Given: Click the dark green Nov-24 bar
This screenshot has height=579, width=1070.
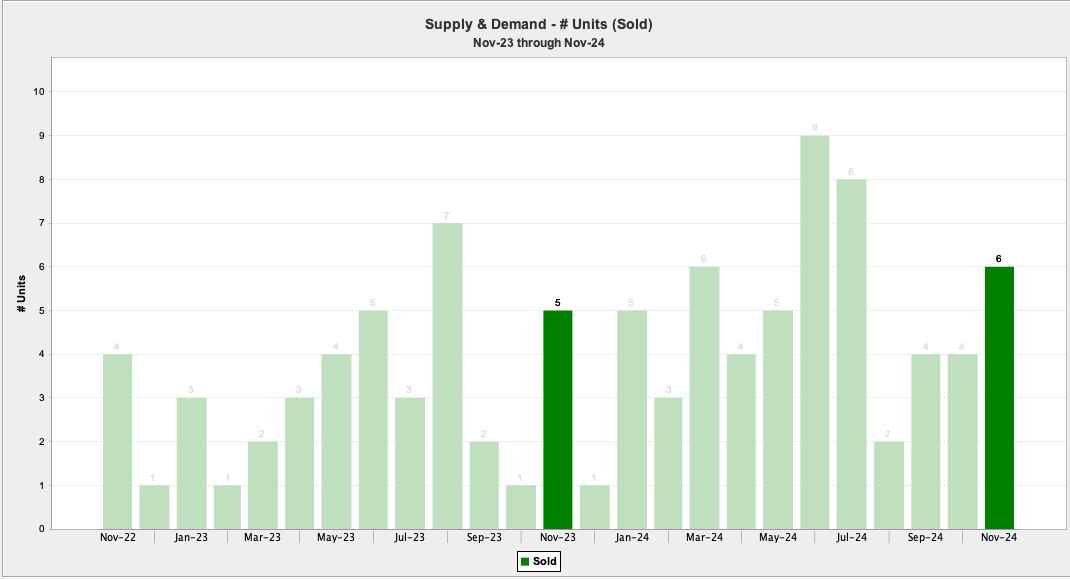Looking at the screenshot, I should (999, 398).
